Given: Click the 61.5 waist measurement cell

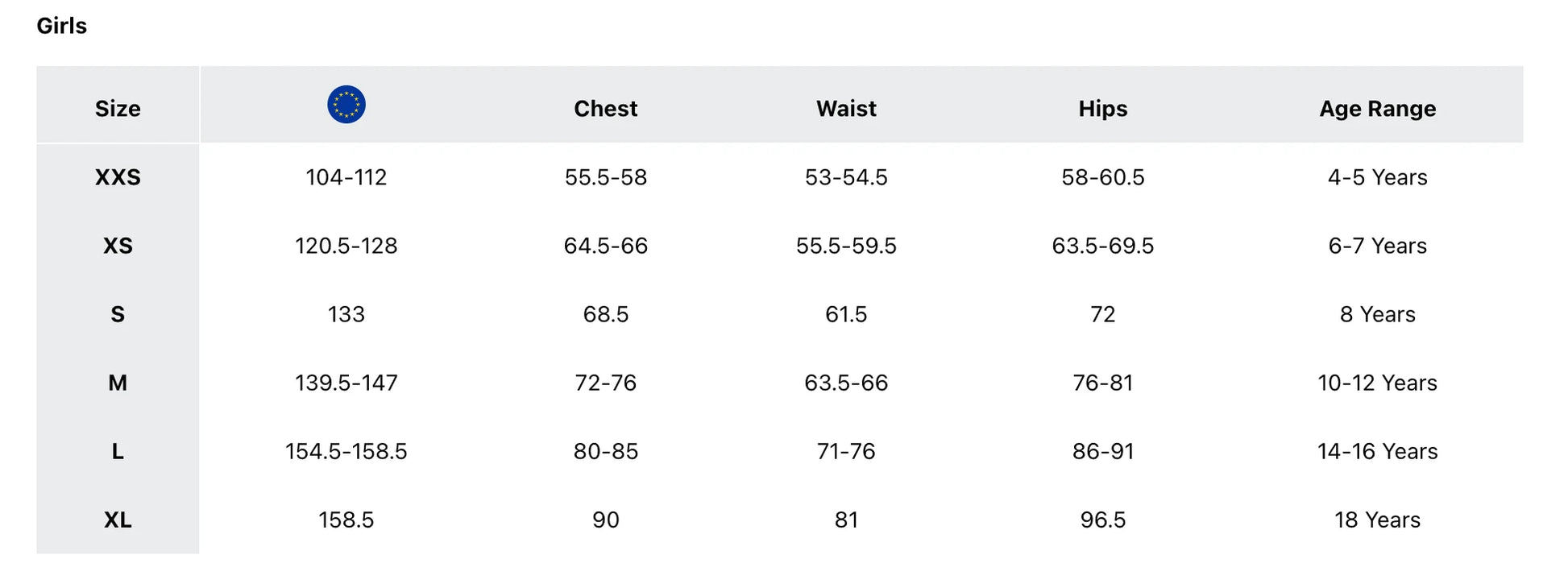Looking at the screenshot, I should [x=846, y=314].
